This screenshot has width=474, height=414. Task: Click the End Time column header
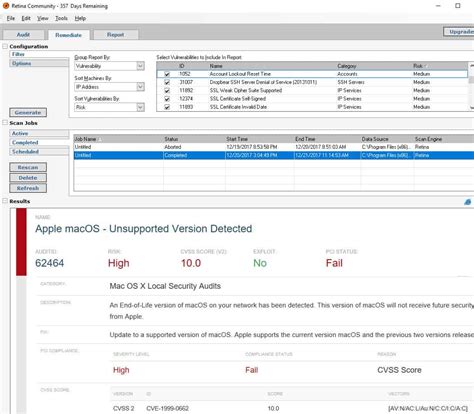[x=327, y=139]
